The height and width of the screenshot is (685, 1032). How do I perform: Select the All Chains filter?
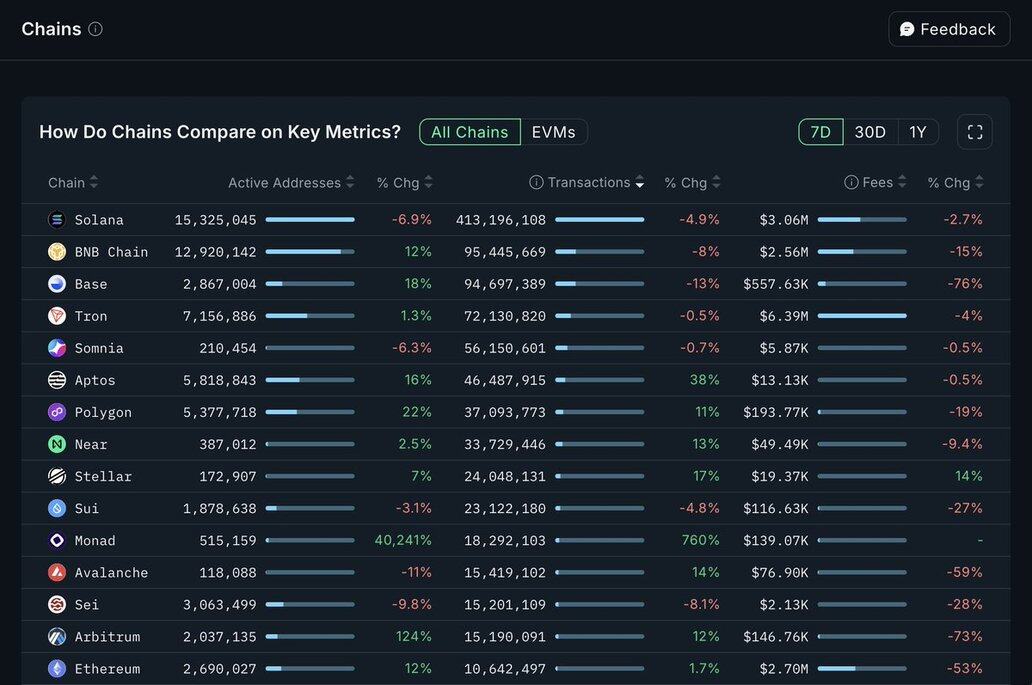[469, 132]
